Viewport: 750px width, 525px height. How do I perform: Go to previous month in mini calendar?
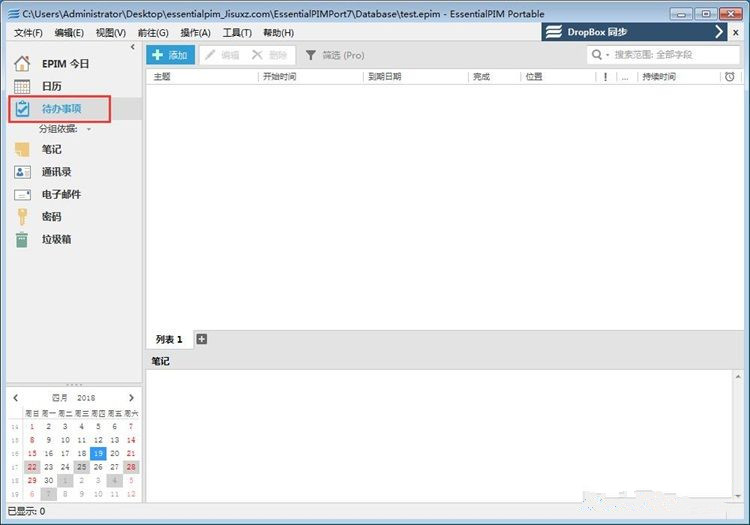(16, 398)
